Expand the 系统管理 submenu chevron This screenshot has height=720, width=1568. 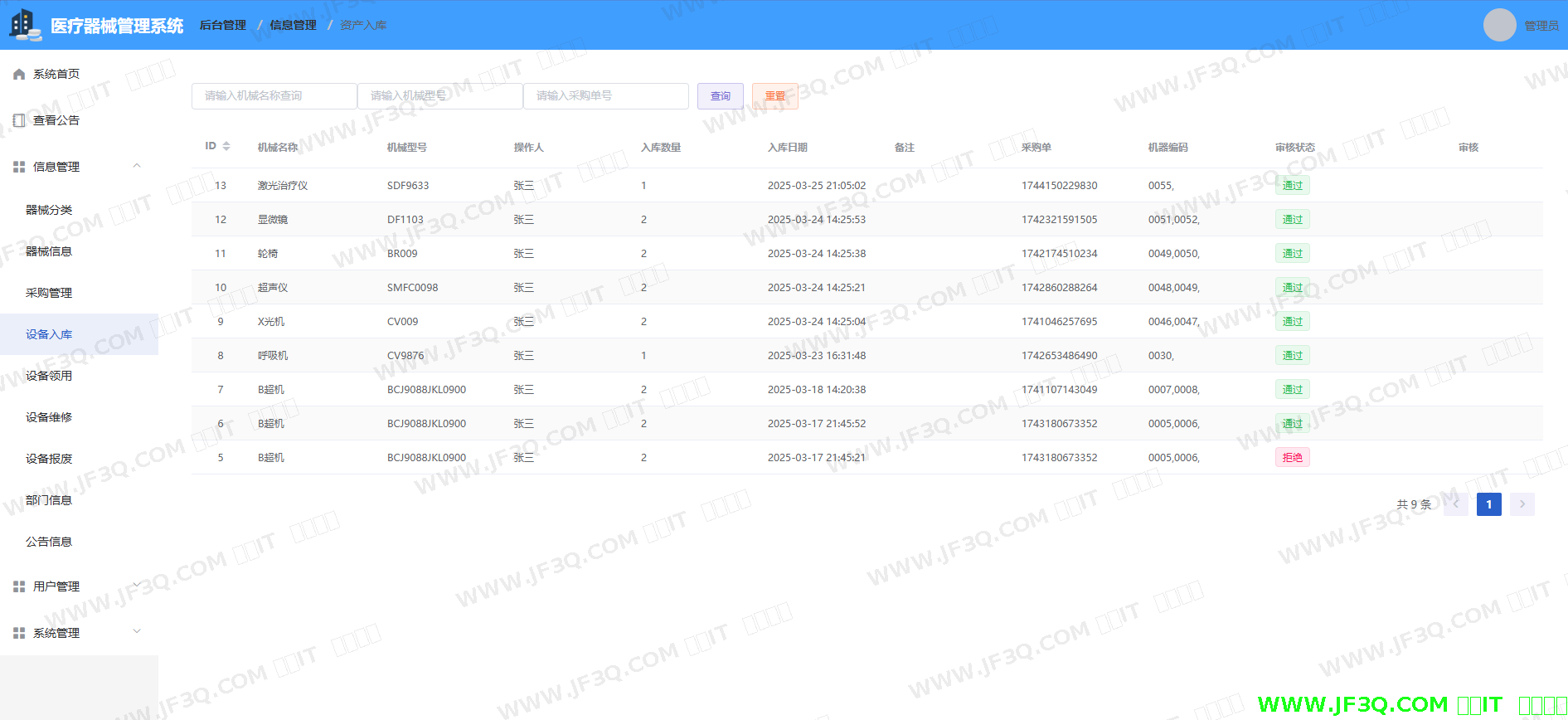click(x=137, y=632)
